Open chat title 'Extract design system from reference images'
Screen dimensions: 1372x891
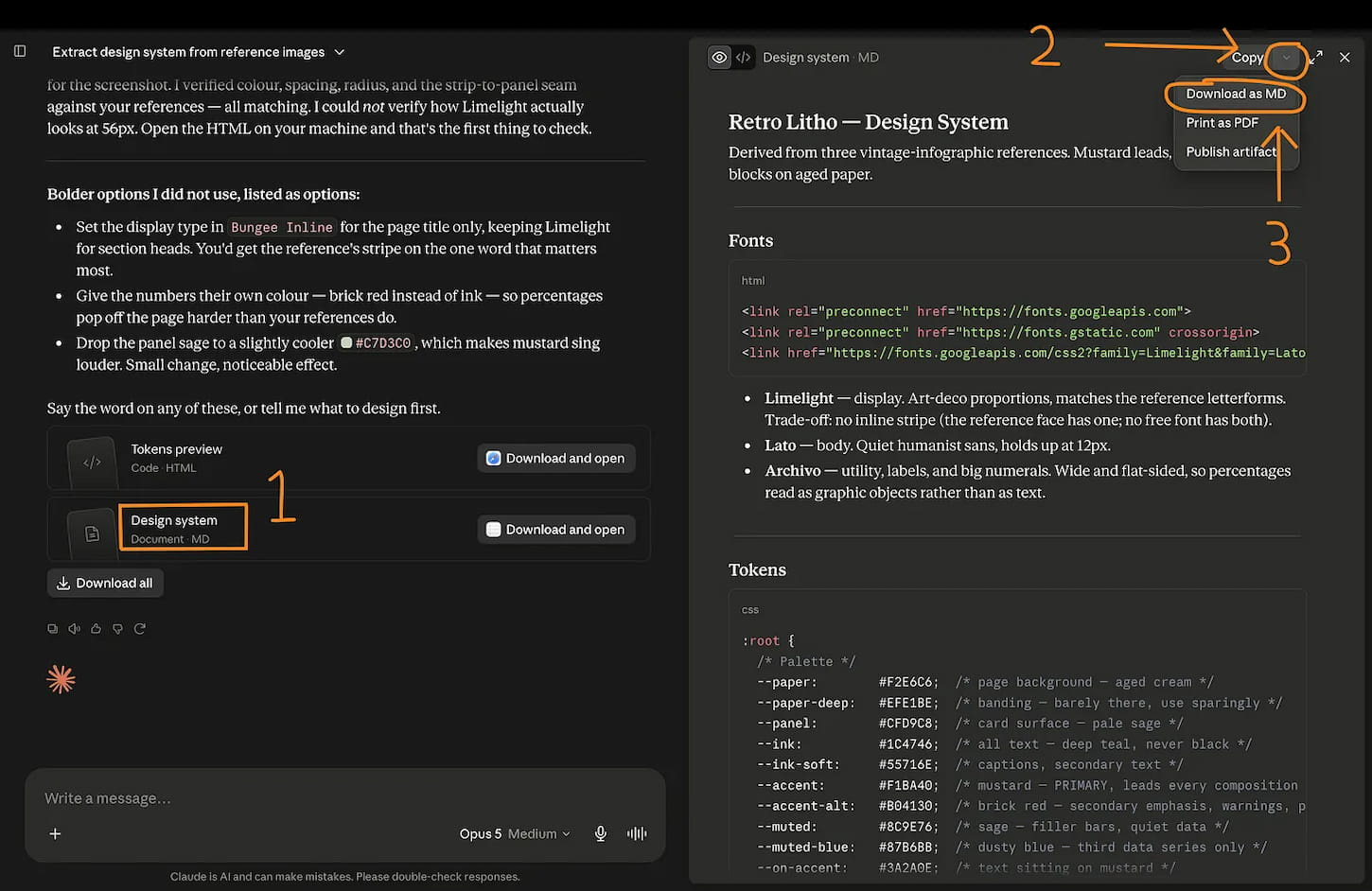click(x=188, y=52)
